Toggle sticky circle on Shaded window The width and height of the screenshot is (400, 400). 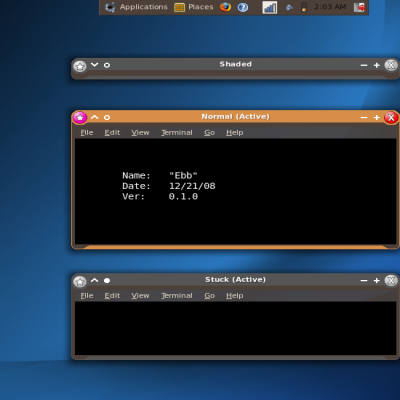click(107, 65)
